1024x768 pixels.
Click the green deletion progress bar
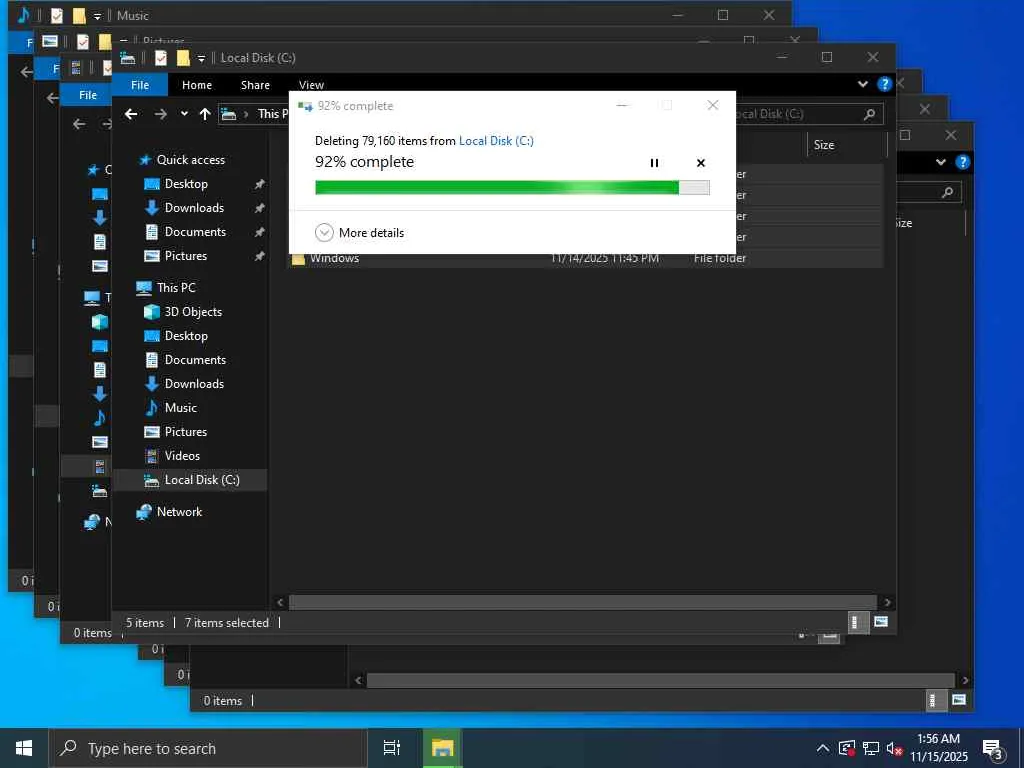click(x=512, y=188)
